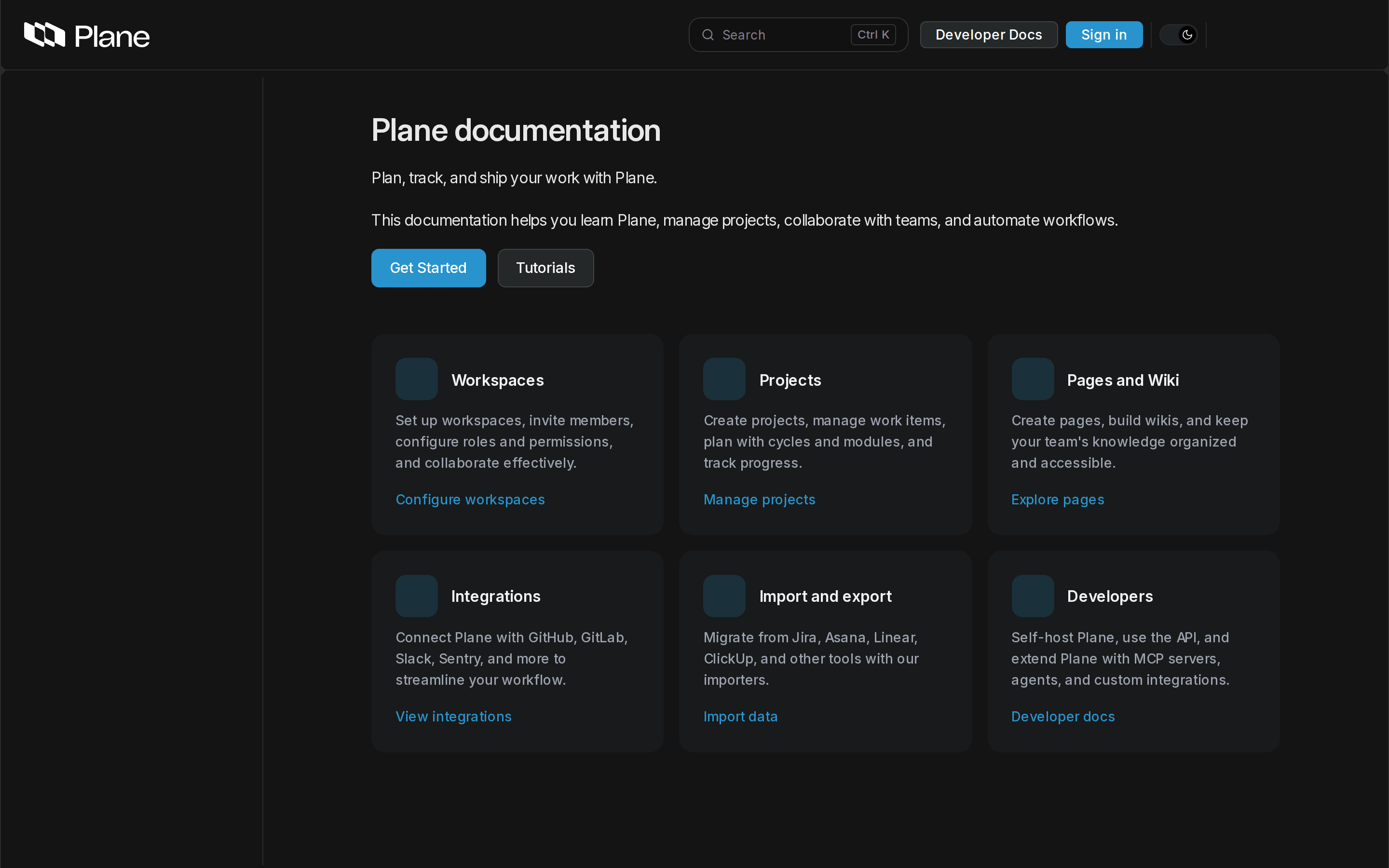Viewport: 1389px width, 868px height.
Task: Focus the Search input field
Action: pos(798,35)
